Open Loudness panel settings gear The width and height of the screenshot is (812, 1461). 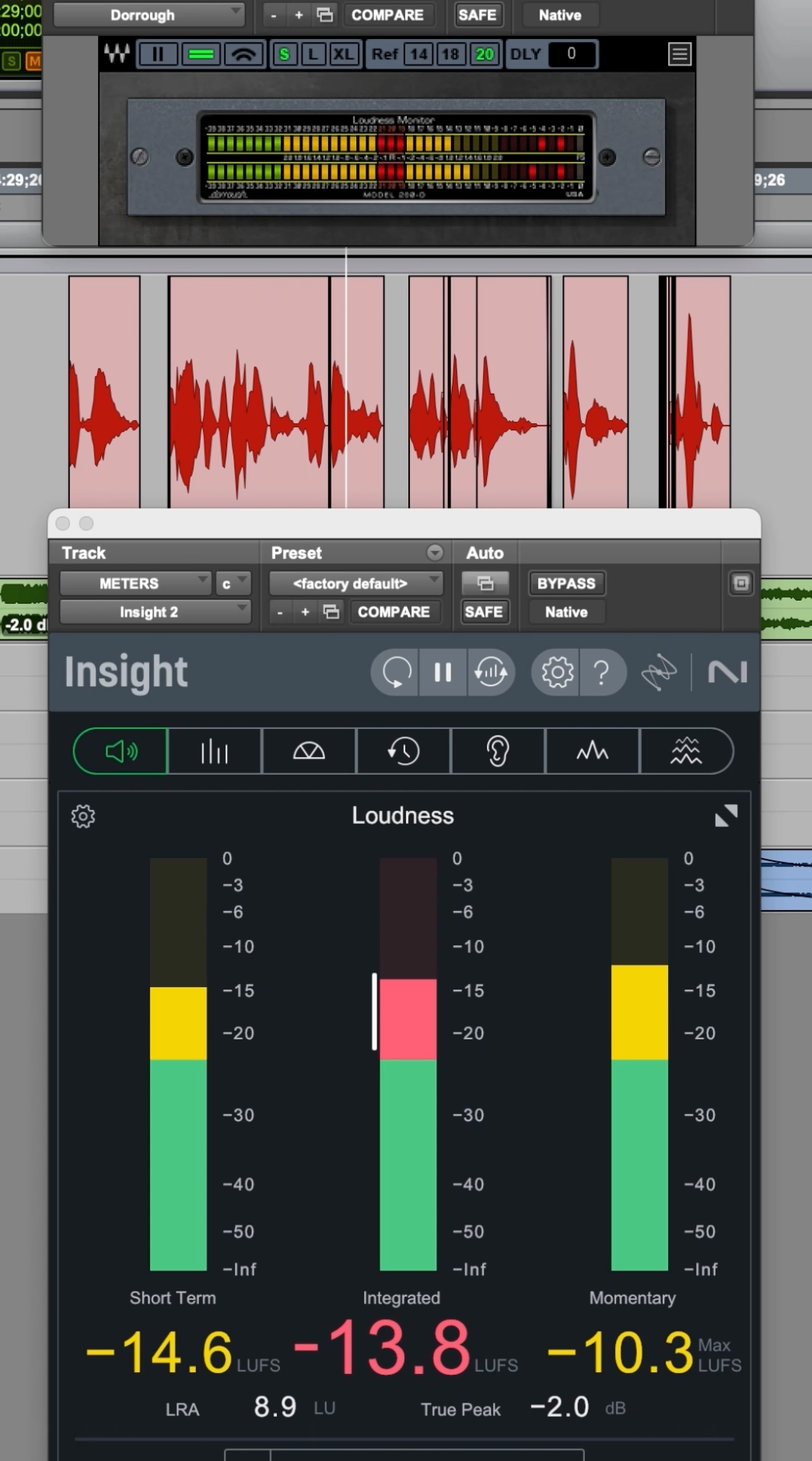pyautogui.click(x=83, y=816)
